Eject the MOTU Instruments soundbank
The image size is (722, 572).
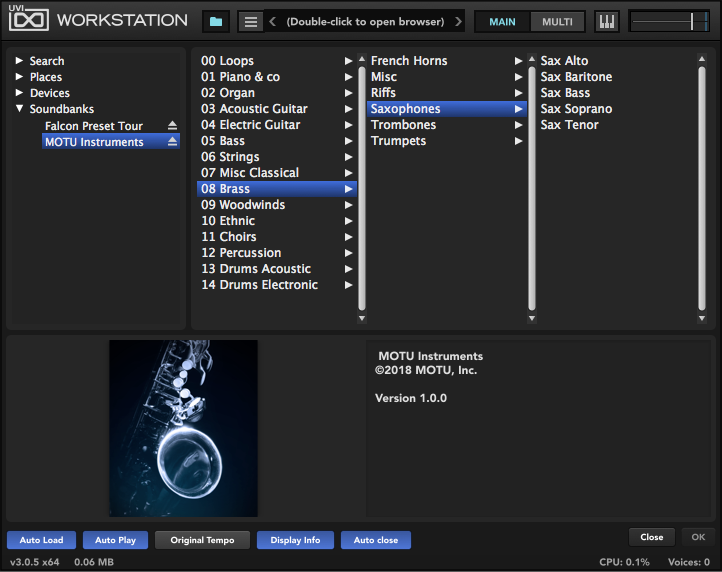click(x=172, y=141)
